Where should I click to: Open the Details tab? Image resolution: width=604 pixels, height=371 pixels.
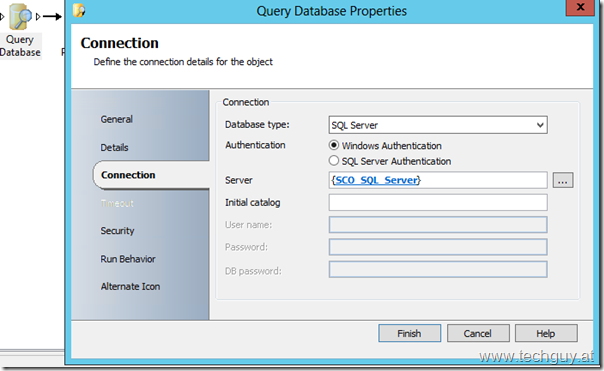114,148
